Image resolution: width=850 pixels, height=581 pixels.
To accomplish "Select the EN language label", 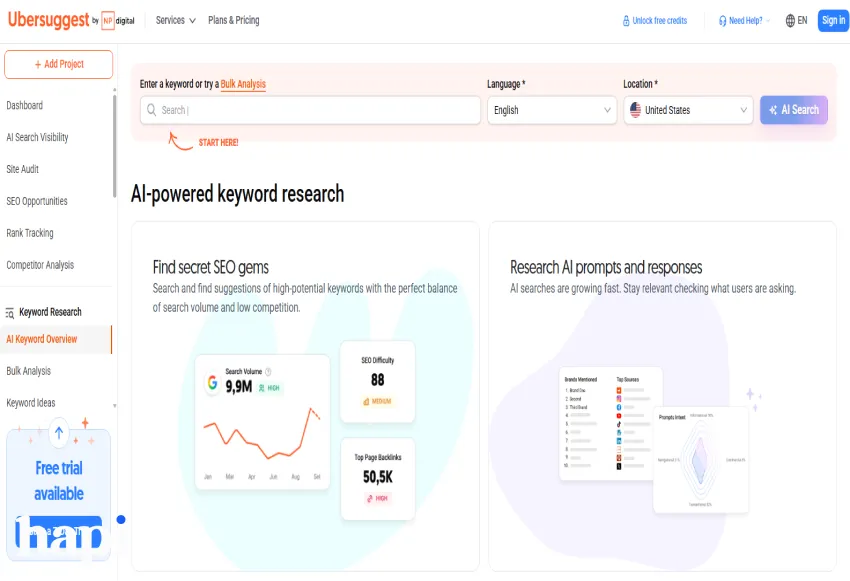I will pyautogui.click(x=802, y=21).
